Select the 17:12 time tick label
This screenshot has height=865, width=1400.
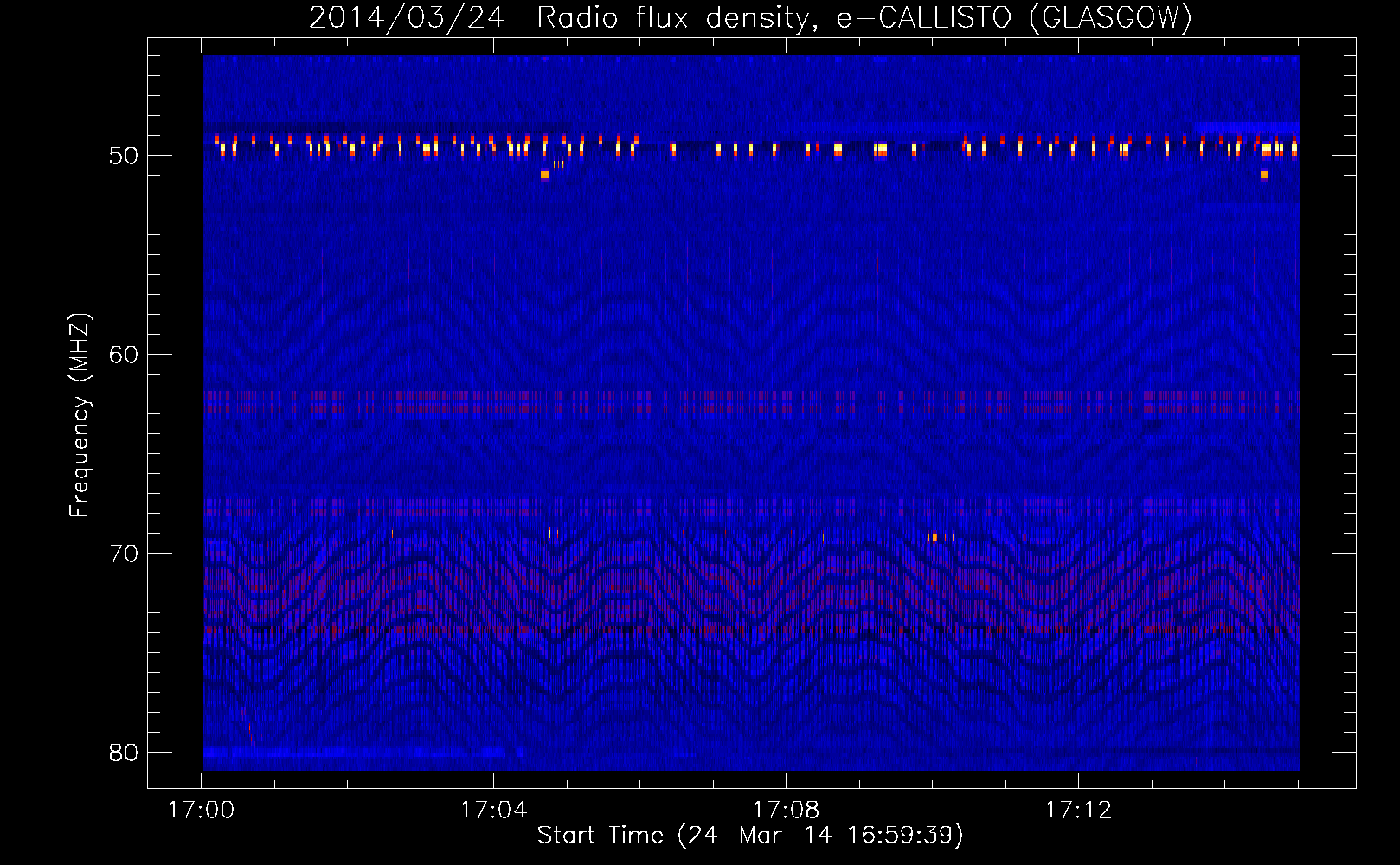(1078, 811)
